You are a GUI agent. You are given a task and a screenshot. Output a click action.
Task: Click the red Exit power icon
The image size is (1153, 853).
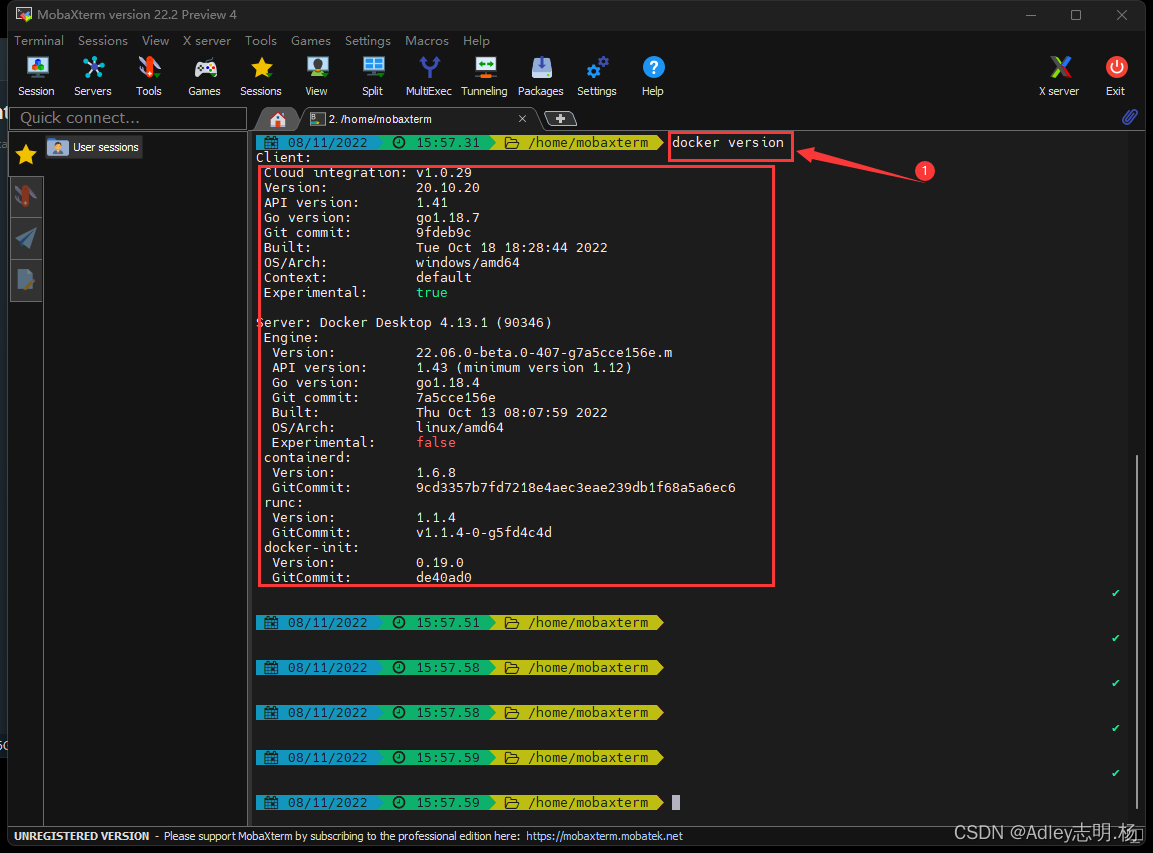[x=1115, y=76]
